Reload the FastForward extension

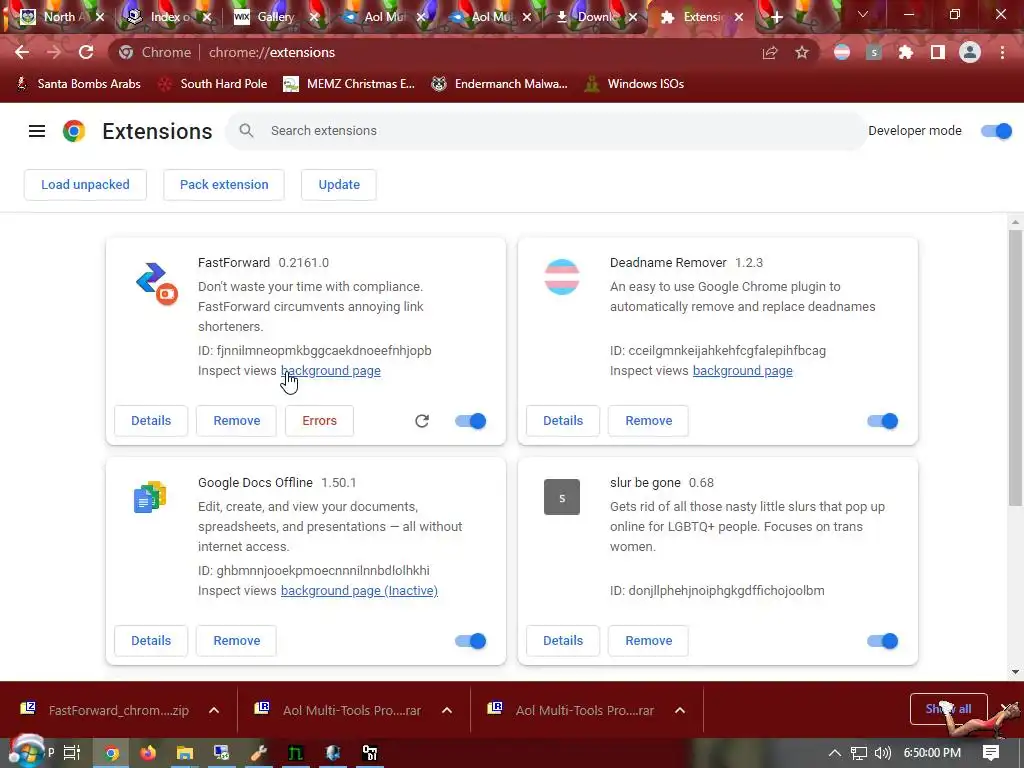pos(422,421)
